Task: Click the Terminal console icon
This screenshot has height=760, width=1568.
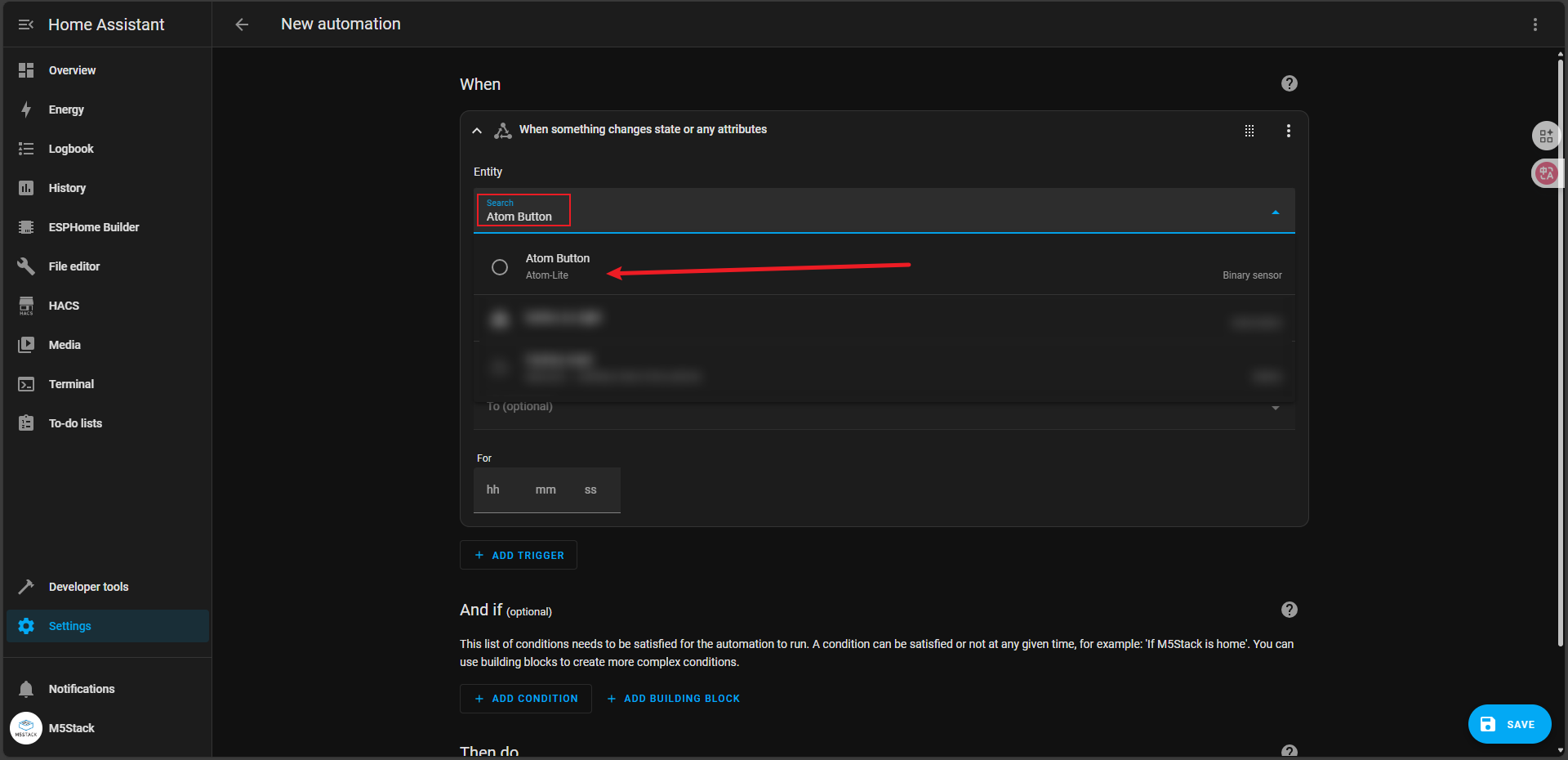Action: point(26,384)
